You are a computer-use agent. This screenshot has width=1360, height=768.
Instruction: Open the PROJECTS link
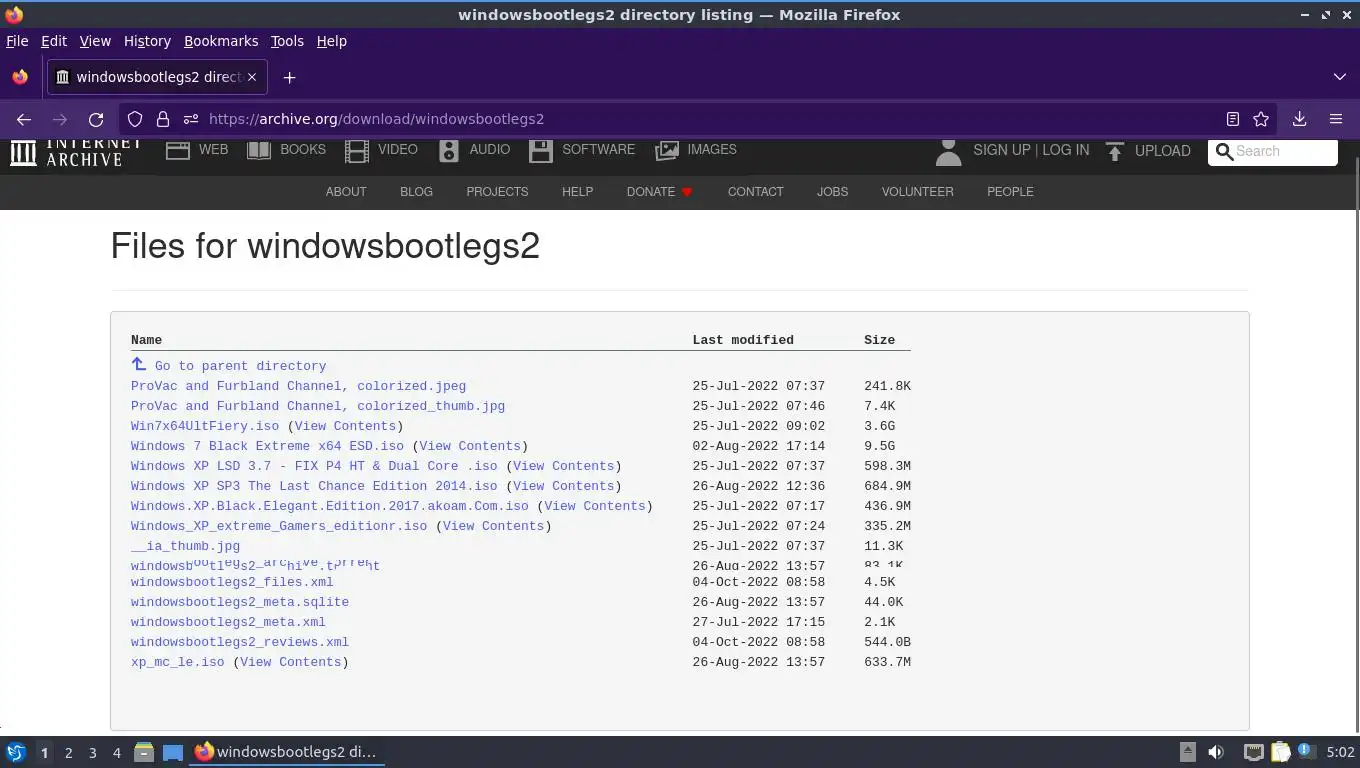497,191
